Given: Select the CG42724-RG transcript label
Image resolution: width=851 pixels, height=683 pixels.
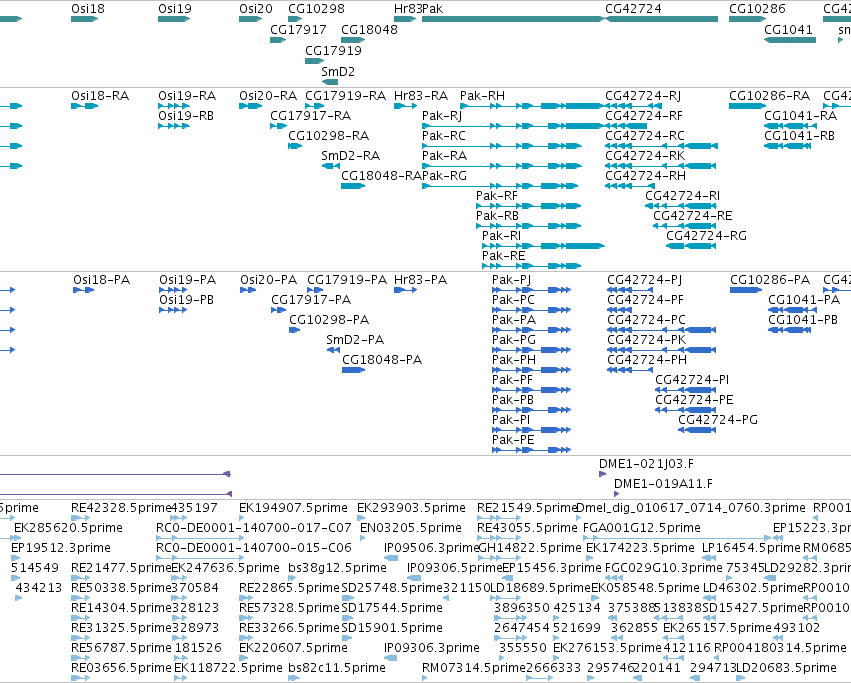Looking at the screenshot, I should (707, 236).
